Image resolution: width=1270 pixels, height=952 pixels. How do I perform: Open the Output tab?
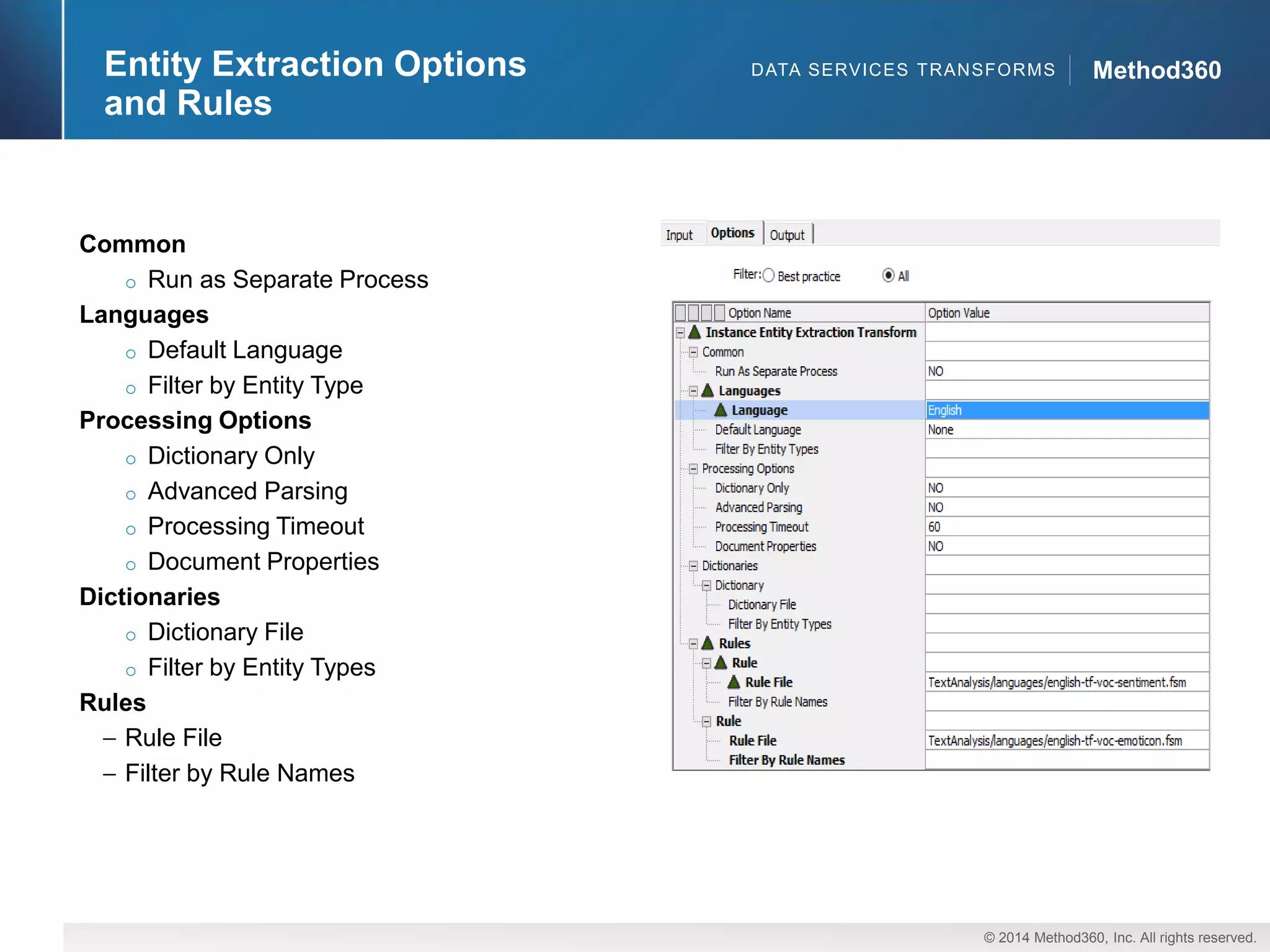coord(787,235)
